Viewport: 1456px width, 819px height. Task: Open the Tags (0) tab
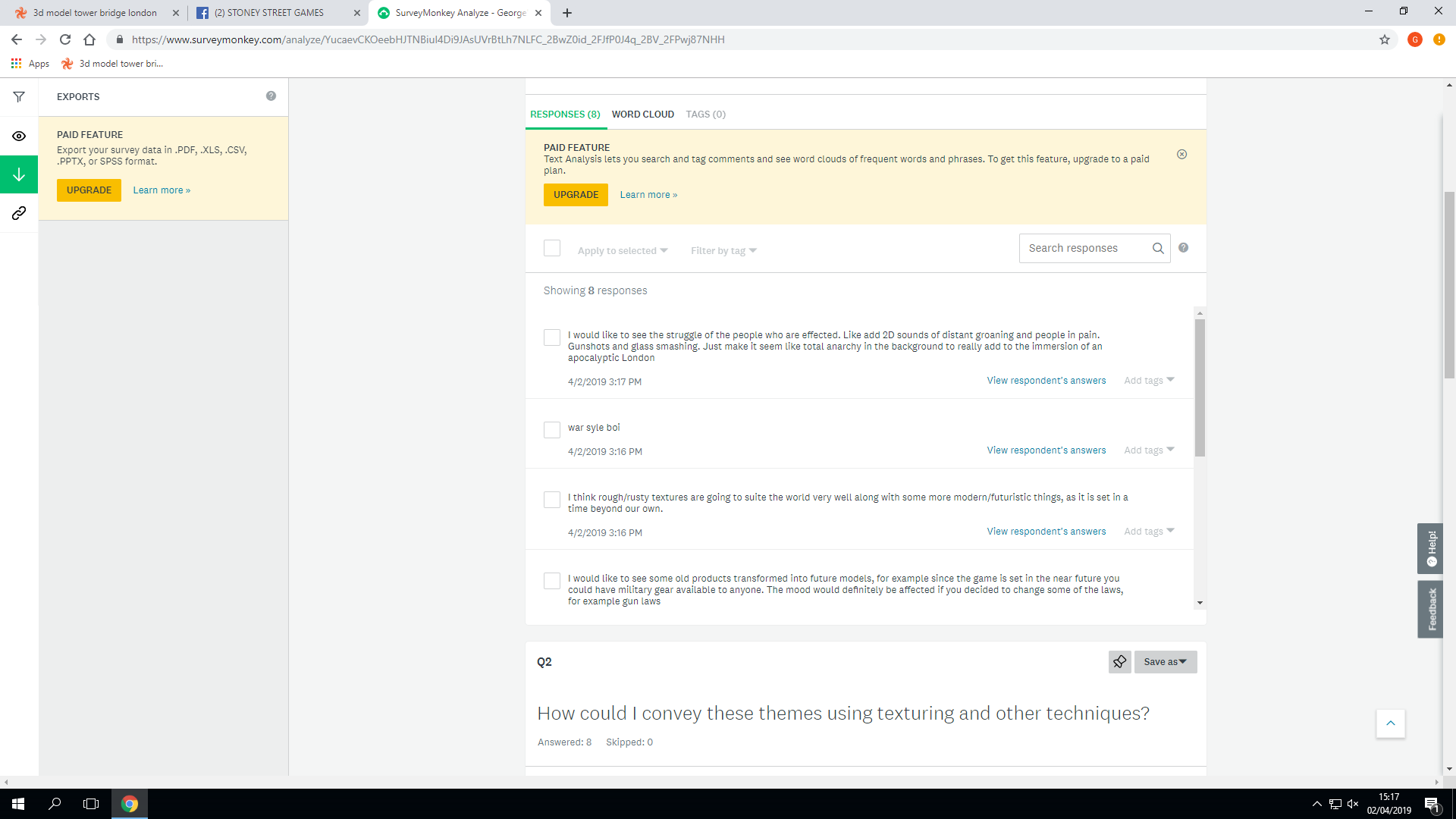coord(705,115)
